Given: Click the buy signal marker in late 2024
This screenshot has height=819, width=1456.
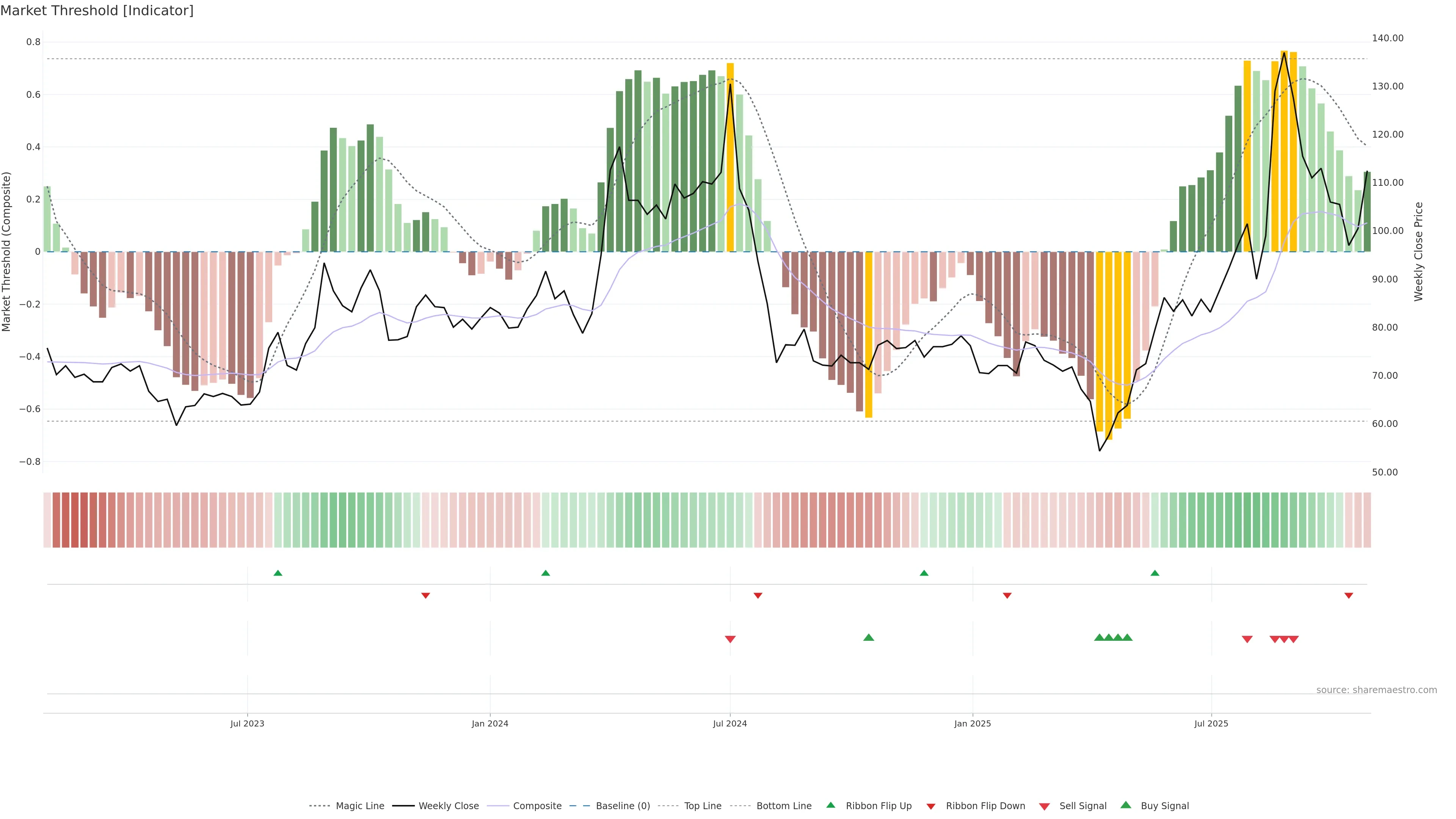Looking at the screenshot, I should 869,637.
